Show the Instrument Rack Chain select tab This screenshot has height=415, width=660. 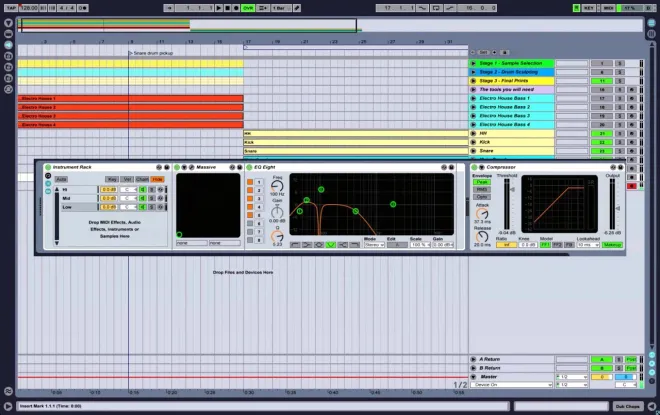(142, 179)
